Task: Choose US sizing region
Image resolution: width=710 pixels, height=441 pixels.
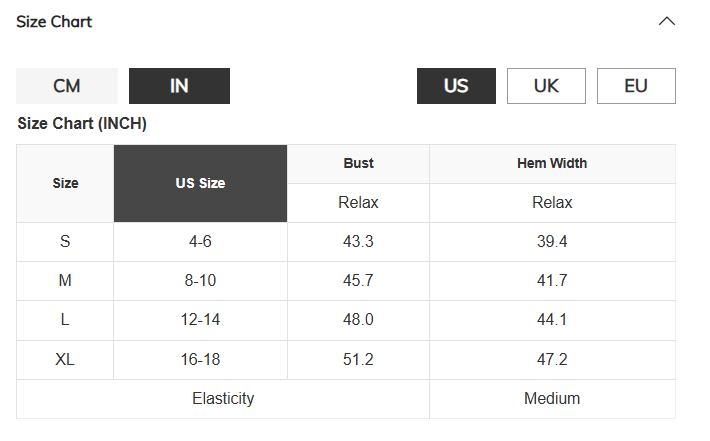Action: pos(456,86)
